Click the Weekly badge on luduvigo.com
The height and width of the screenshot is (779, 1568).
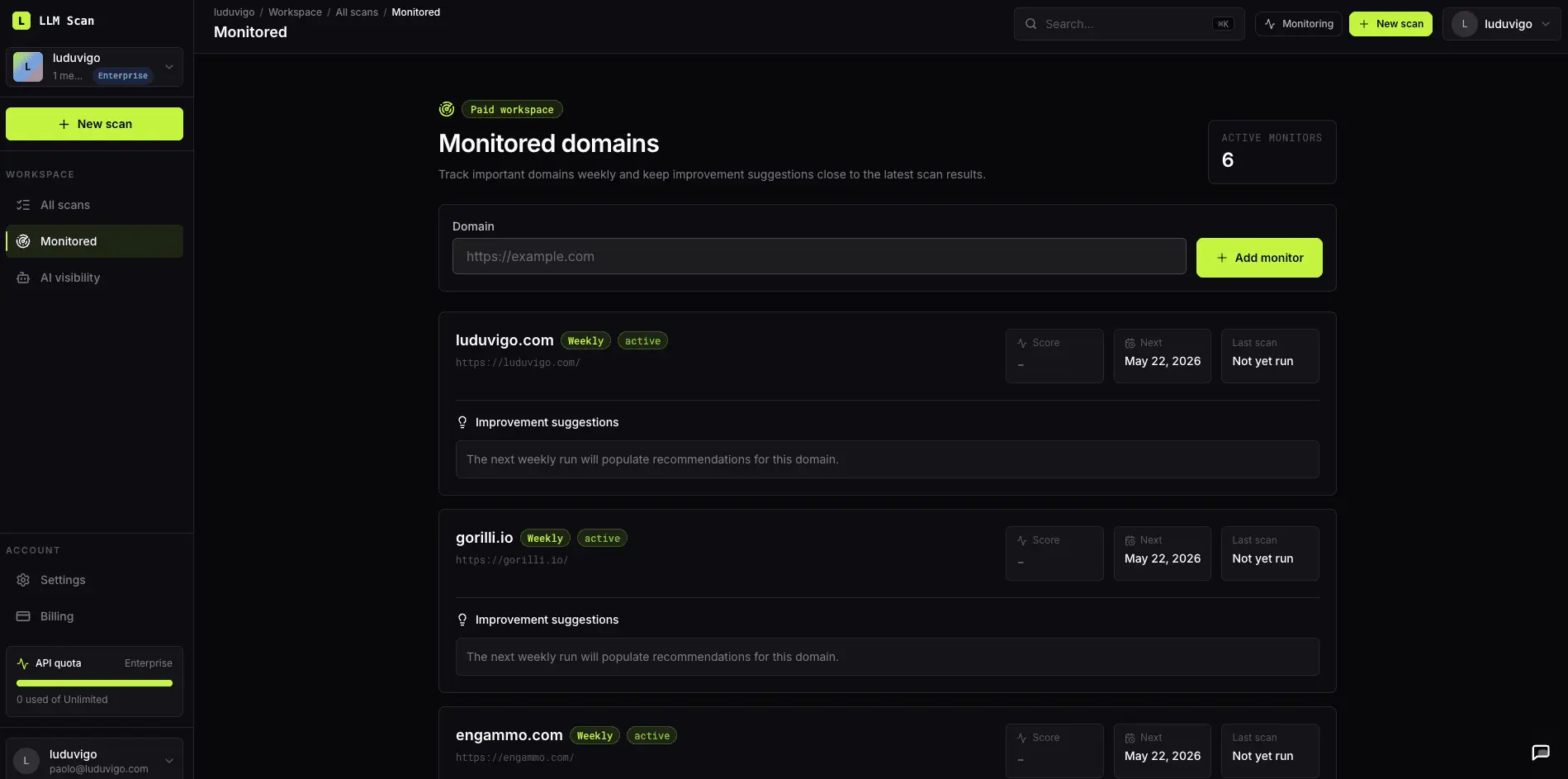coord(585,341)
